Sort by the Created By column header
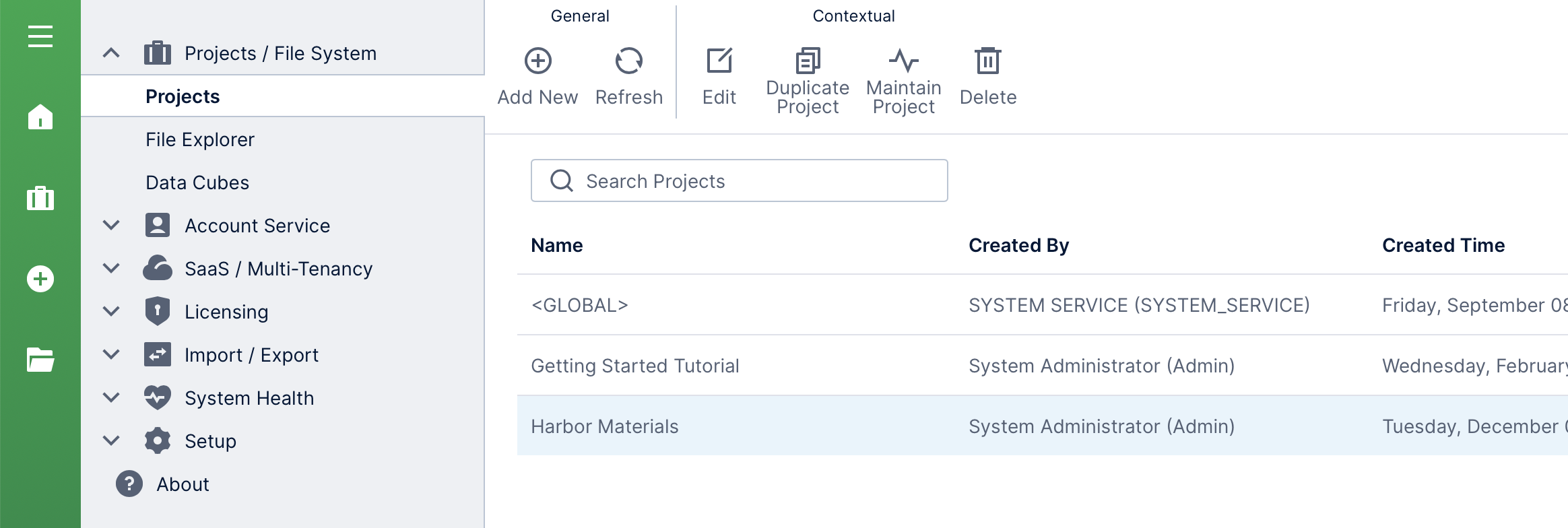Viewport: 1568px width, 528px height. pyautogui.click(x=1018, y=246)
